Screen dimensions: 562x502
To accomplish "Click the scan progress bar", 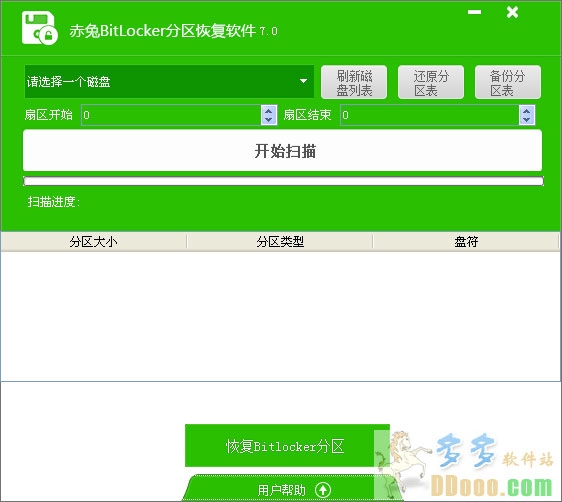I will 283,181.
